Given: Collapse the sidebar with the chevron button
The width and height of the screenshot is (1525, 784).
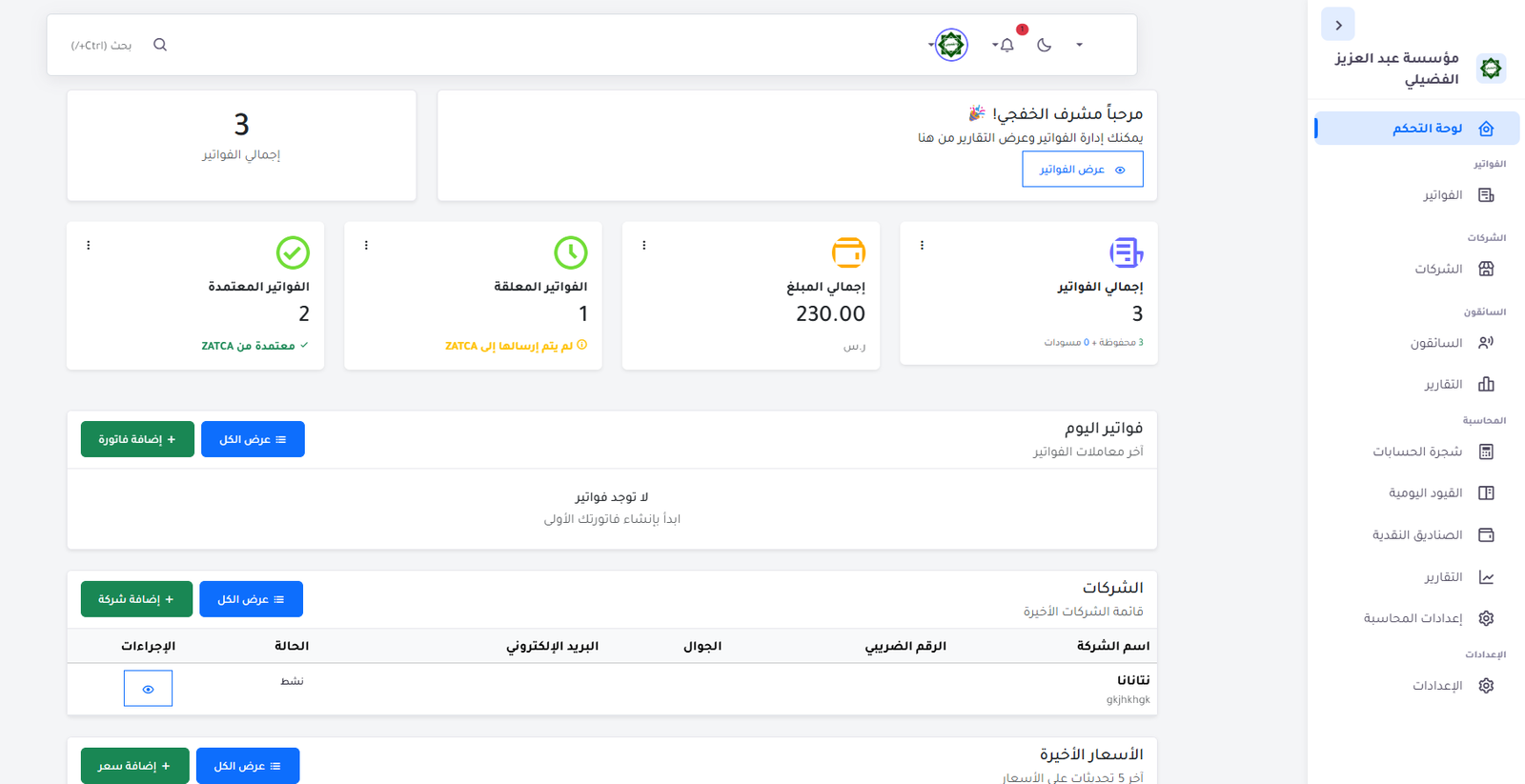Looking at the screenshot, I should coord(1337,25).
